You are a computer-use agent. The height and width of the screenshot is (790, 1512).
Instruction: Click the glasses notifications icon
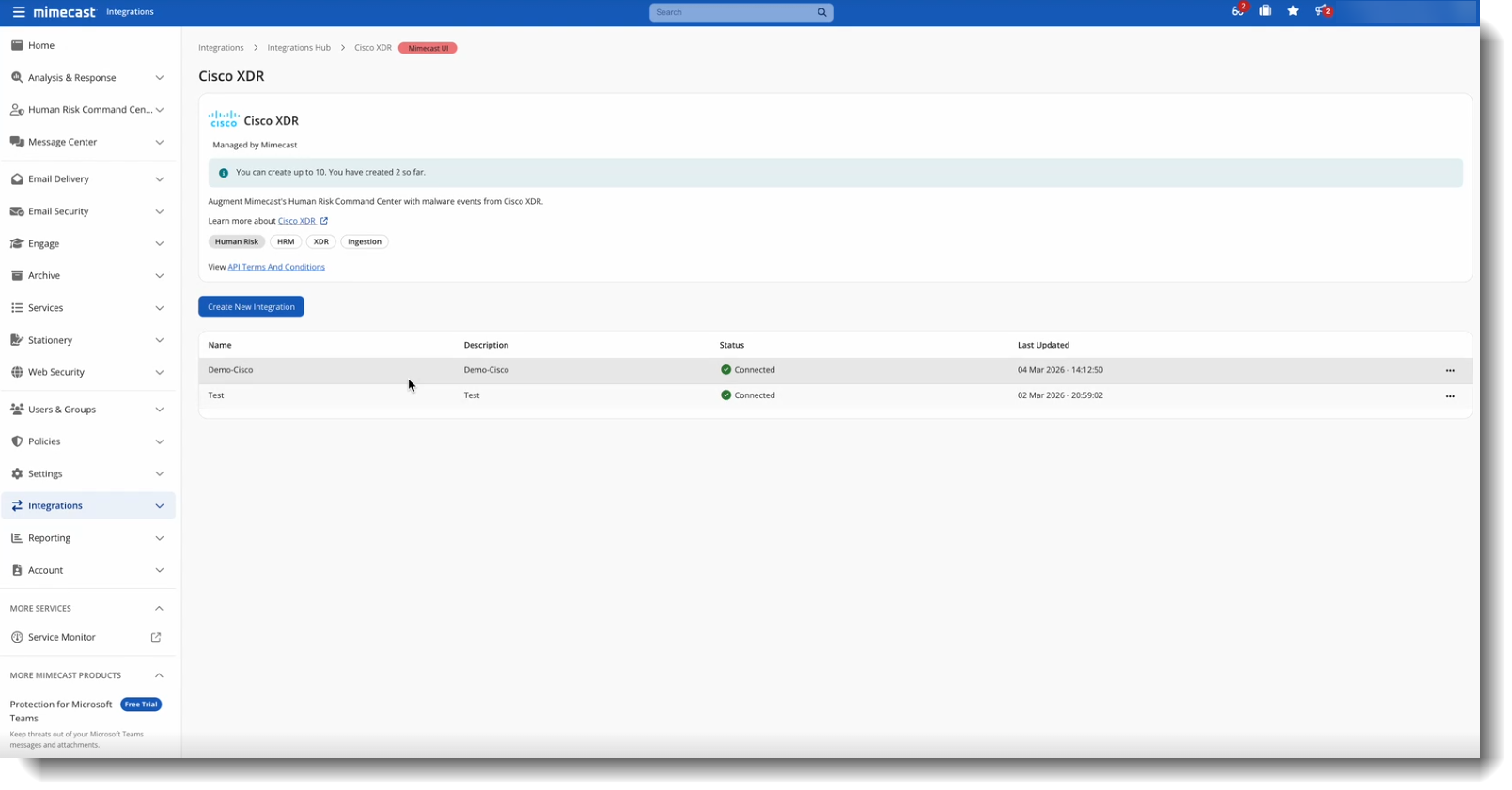click(x=1238, y=11)
